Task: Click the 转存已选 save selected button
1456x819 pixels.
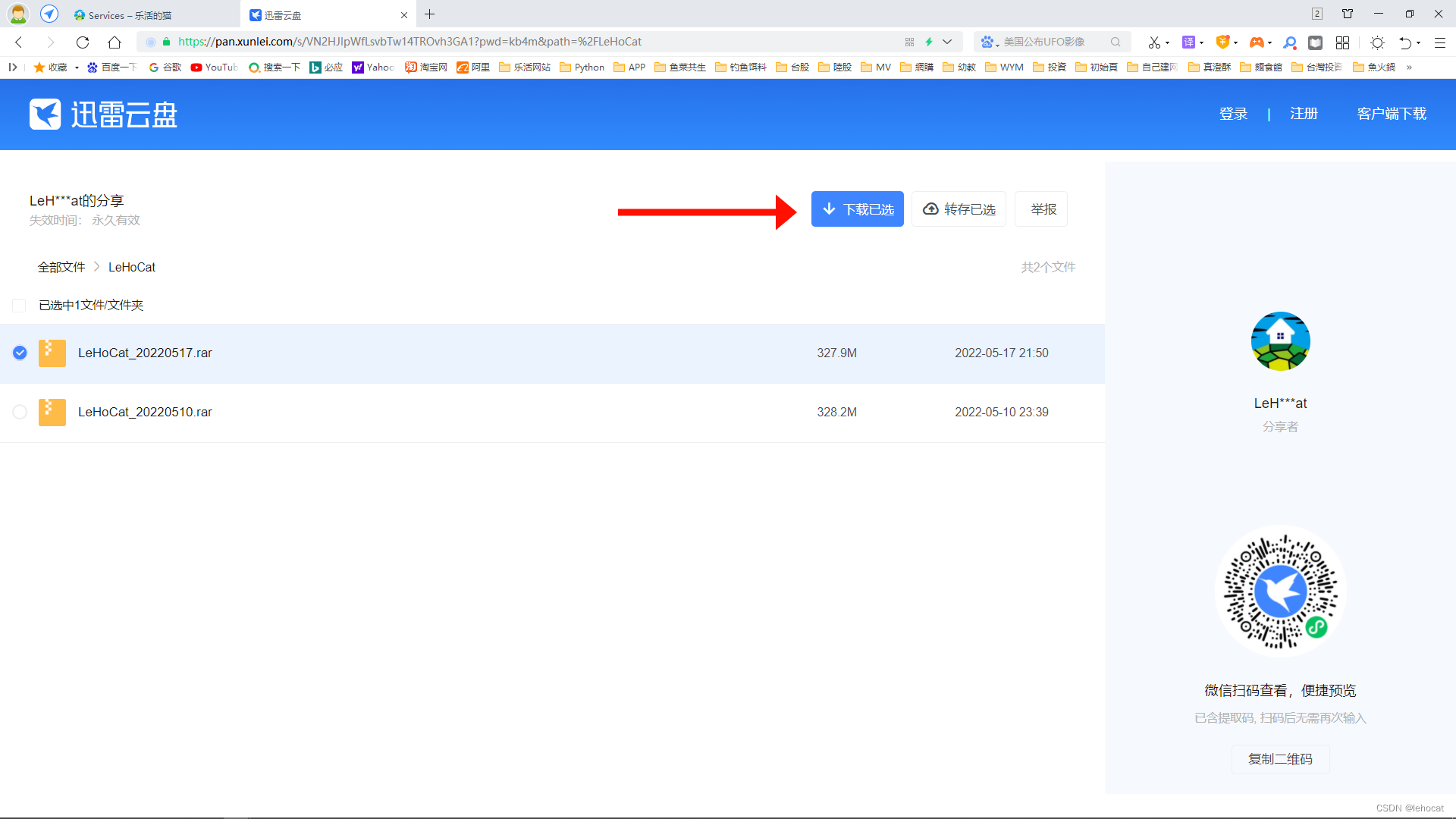Action: pyautogui.click(x=959, y=209)
